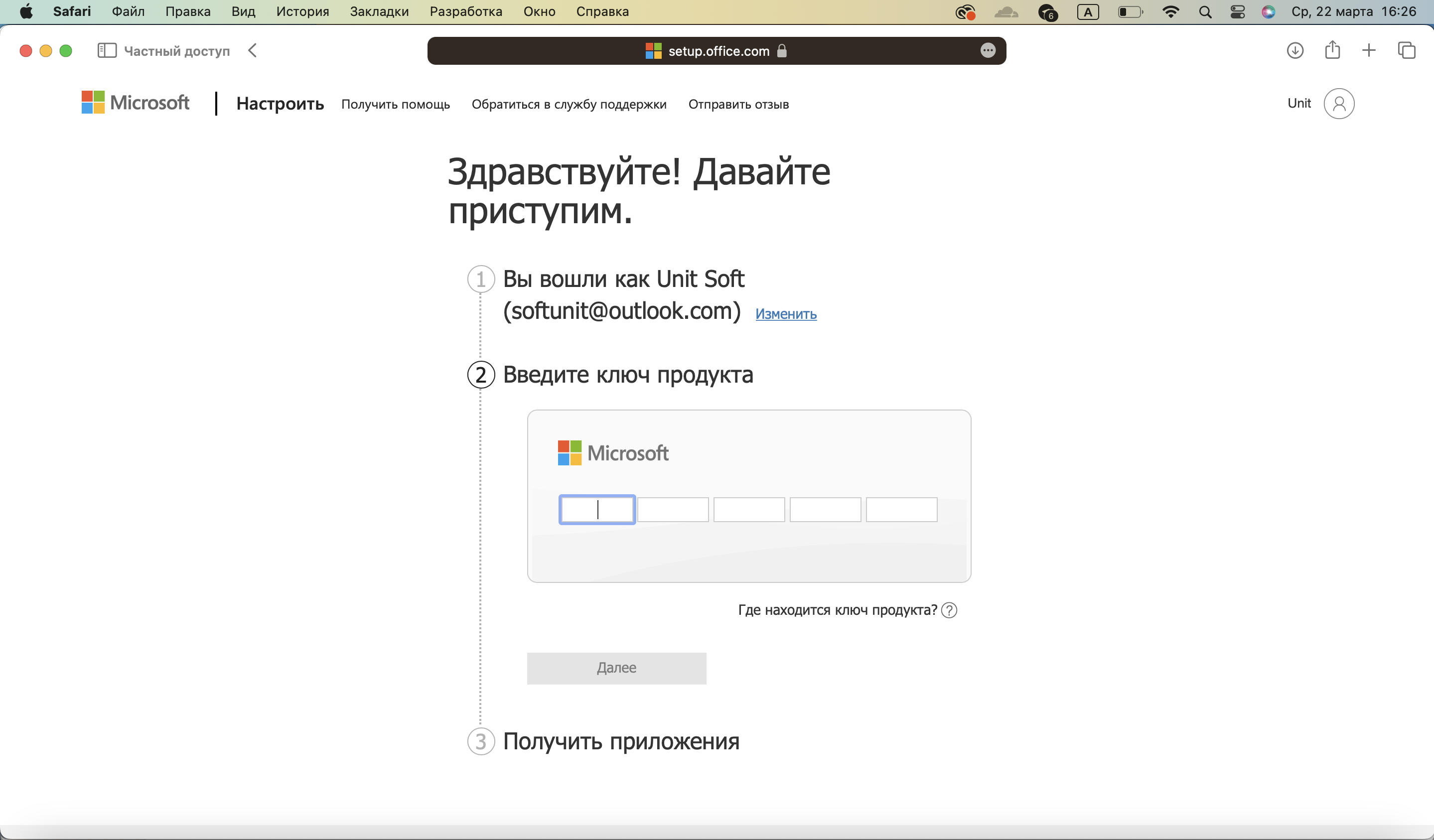Expand step 3 Получить приложения section
This screenshot has width=1434, height=840.
(621, 740)
